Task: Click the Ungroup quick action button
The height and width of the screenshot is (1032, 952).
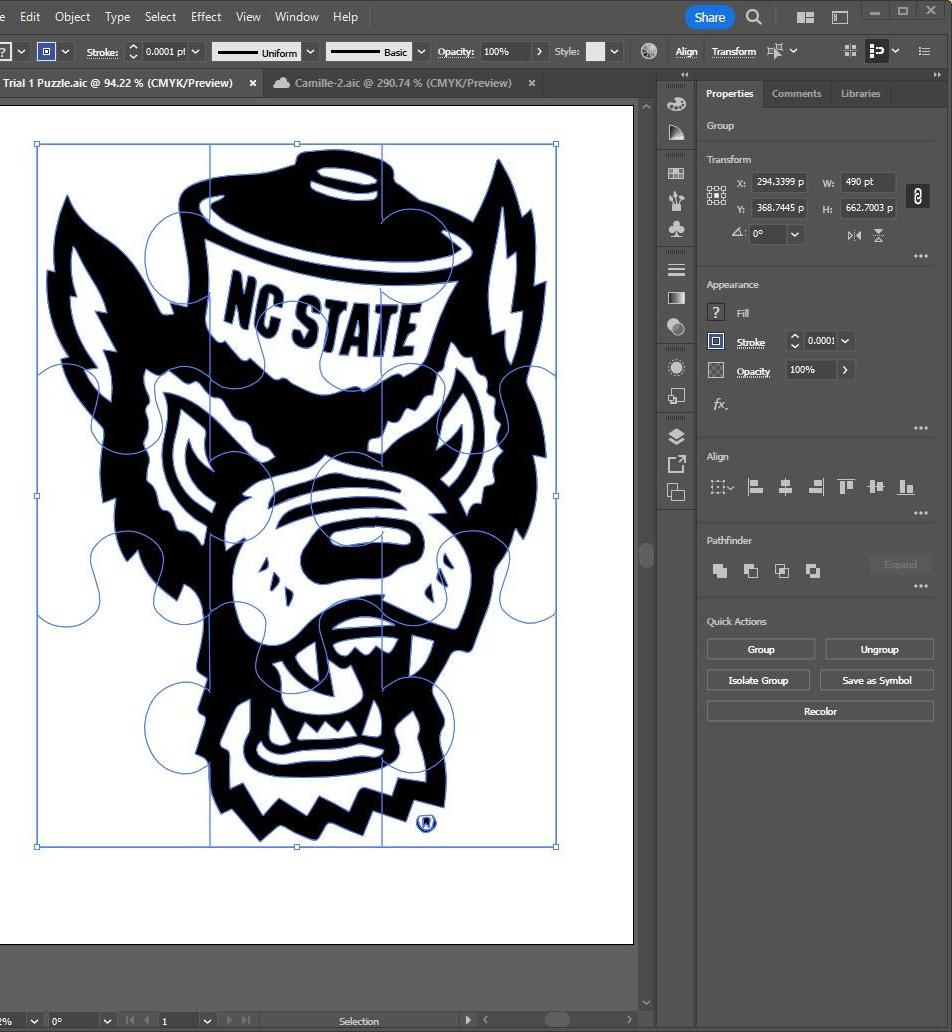Action: [879, 649]
